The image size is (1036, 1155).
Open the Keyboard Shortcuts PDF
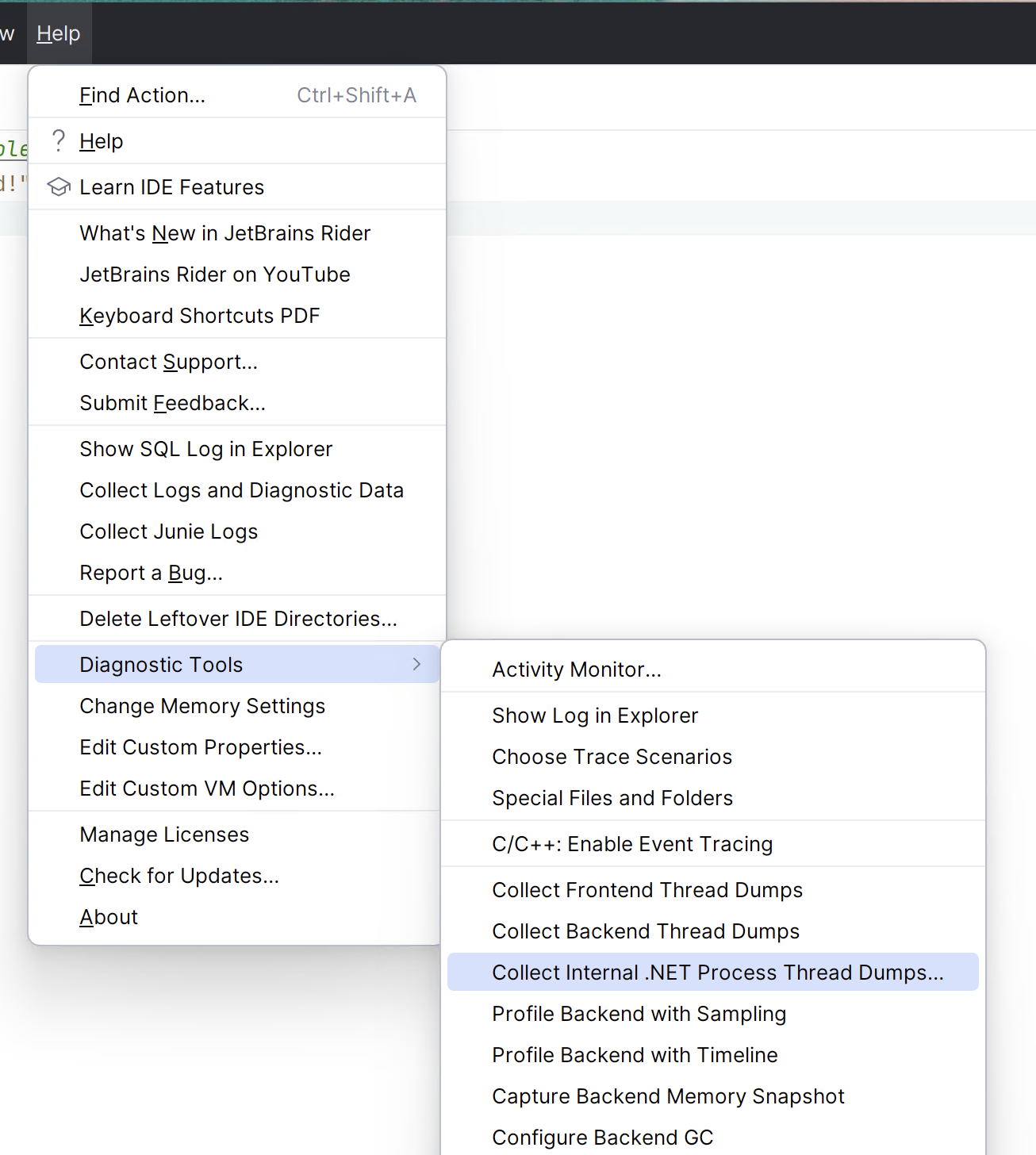(199, 315)
